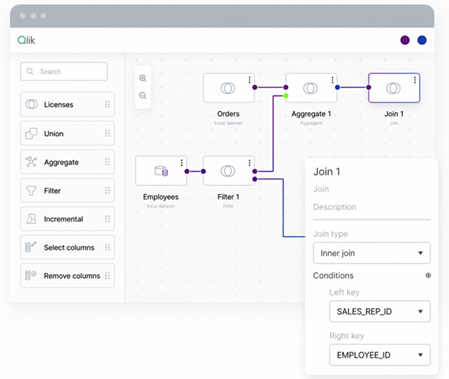Click the Employees output connector port
The image size is (449, 379).
(x=187, y=171)
